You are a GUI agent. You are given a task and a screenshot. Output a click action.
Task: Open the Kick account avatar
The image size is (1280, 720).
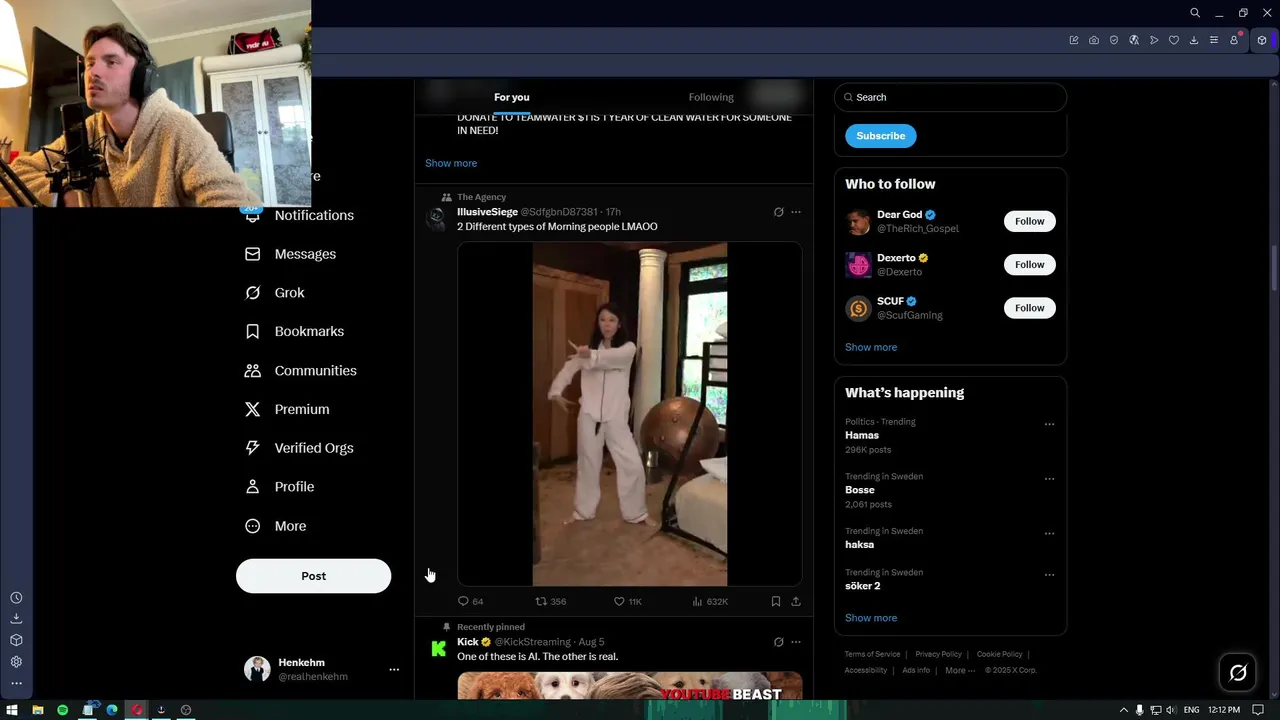click(x=438, y=649)
